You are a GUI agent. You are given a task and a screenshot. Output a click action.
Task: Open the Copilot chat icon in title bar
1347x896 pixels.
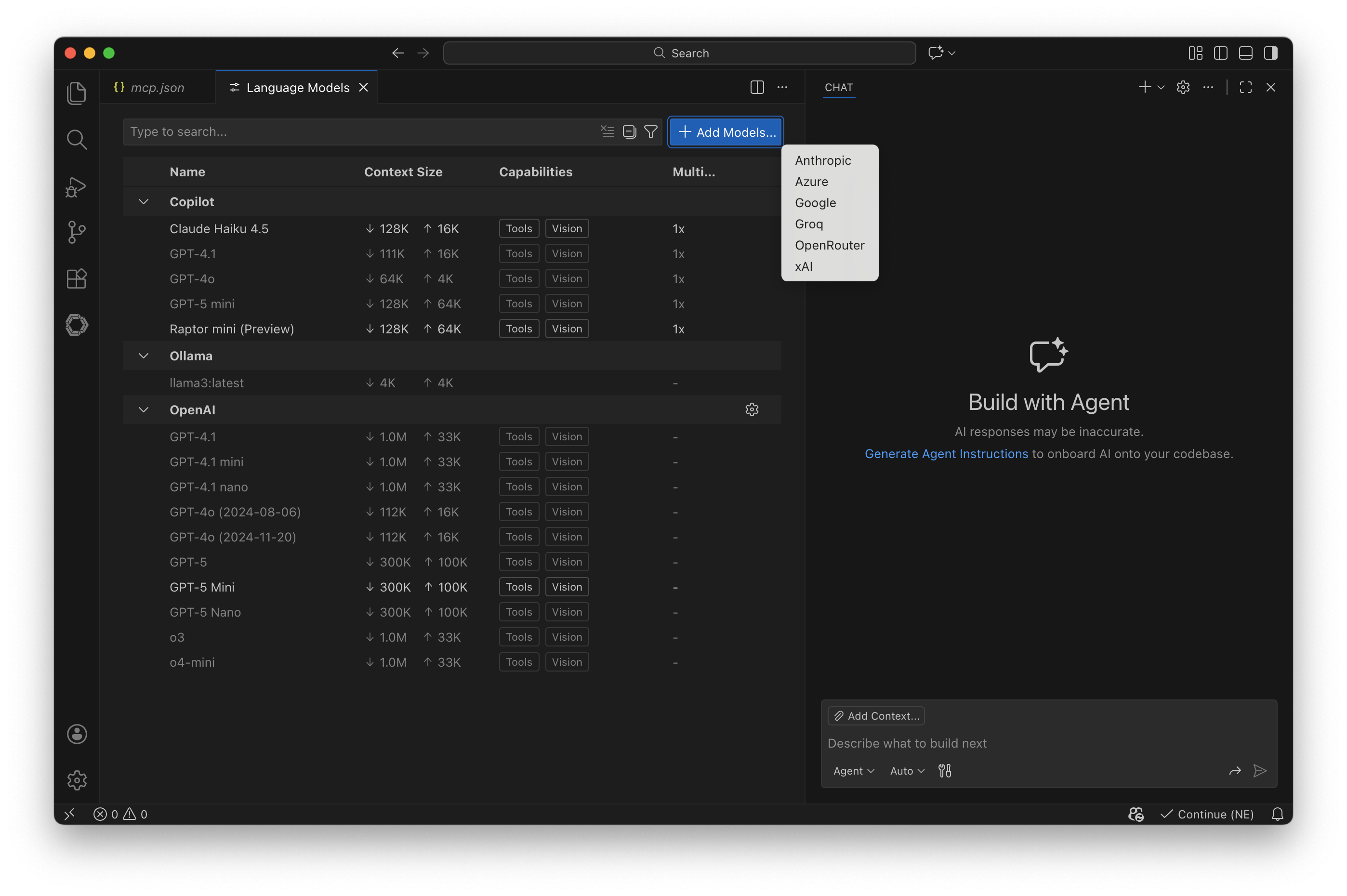point(936,53)
